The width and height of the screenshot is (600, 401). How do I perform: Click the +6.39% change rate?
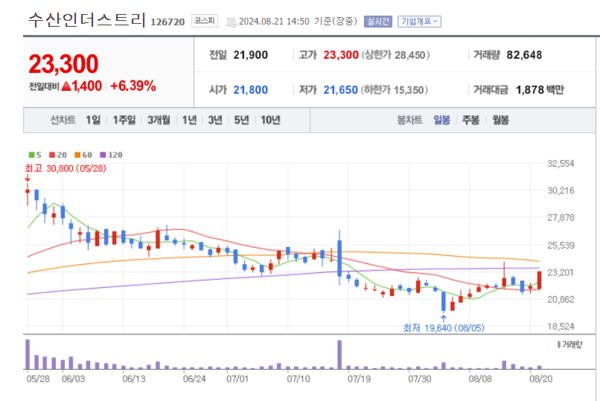pos(133,86)
